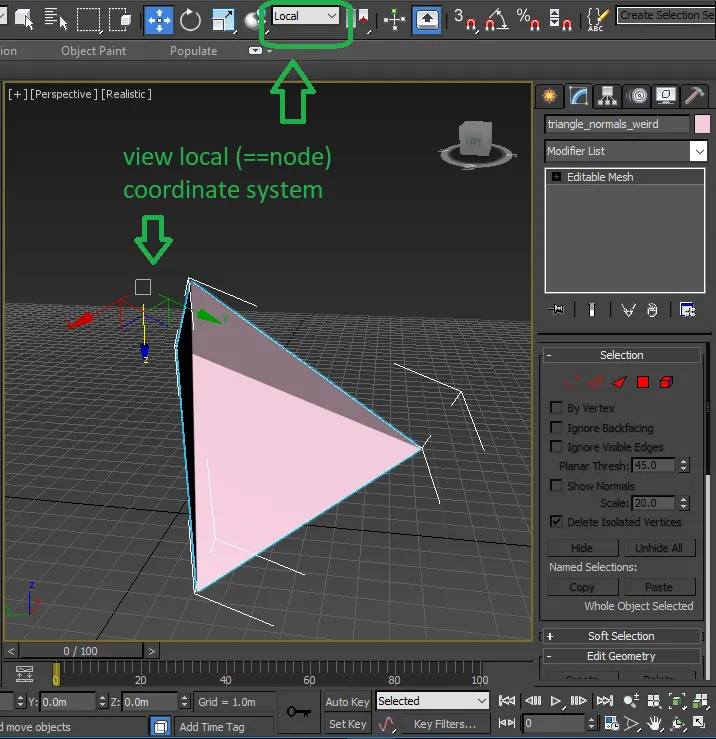Toggle Maximize Viewport icon
Screen dimensions: 716x739
699,723
